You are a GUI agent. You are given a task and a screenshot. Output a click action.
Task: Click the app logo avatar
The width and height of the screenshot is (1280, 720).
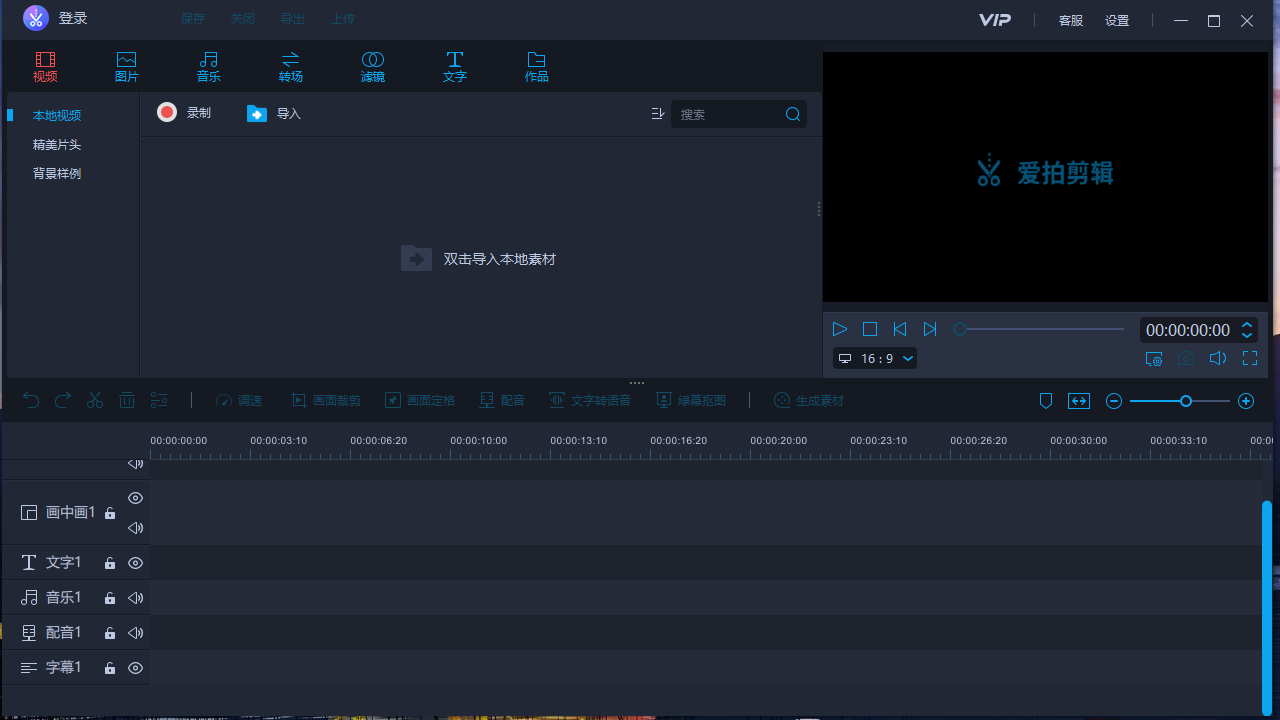(36, 18)
